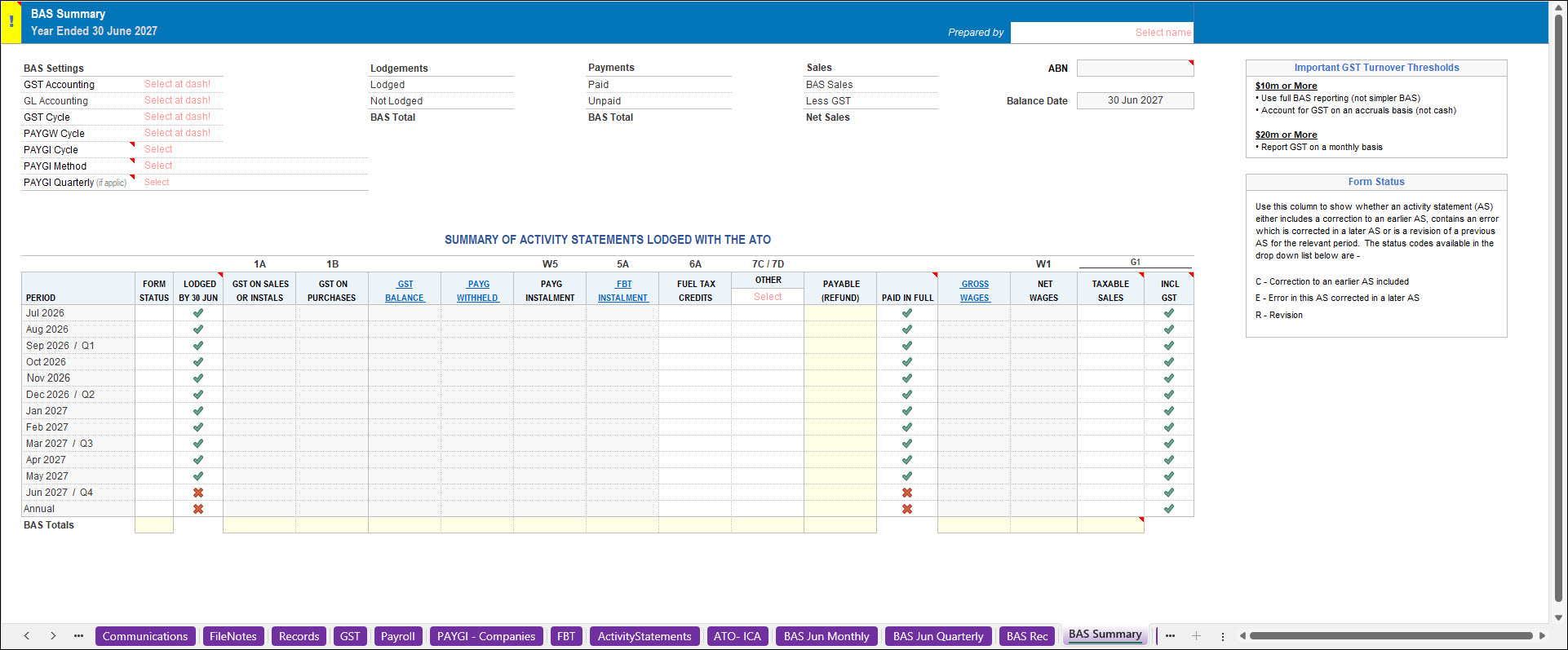Toggle Incl GST checkmark for Annual row

(x=1169, y=509)
